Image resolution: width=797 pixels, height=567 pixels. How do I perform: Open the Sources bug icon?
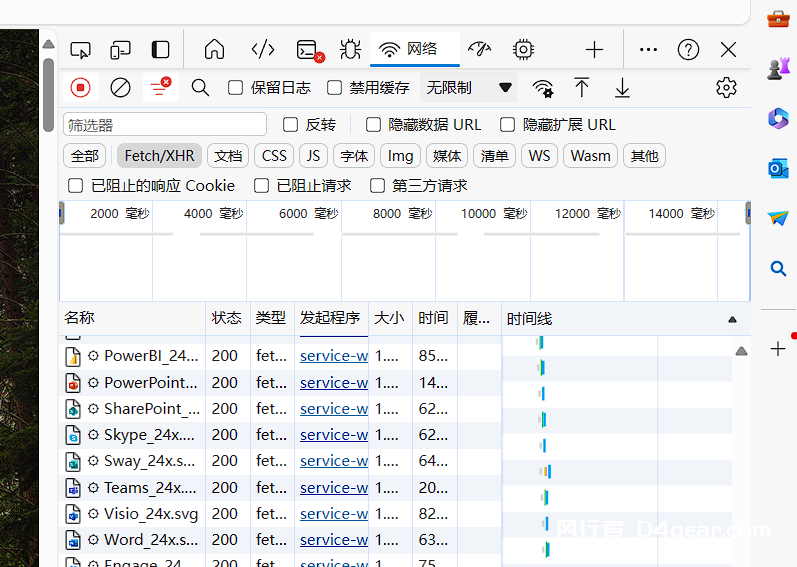350,49
